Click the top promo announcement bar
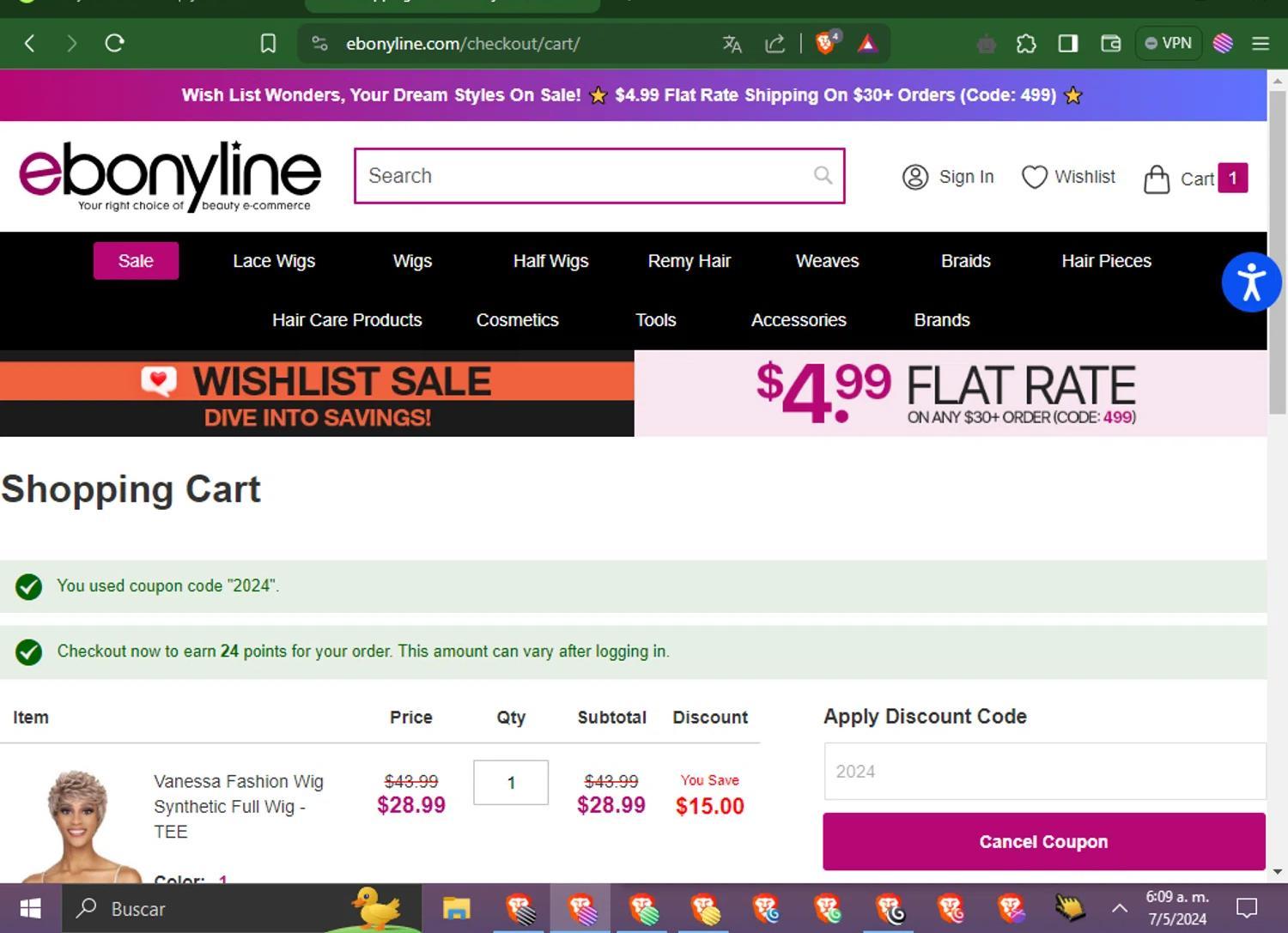The height and width of the screenshot is (933, 1288). click(633, 95)
